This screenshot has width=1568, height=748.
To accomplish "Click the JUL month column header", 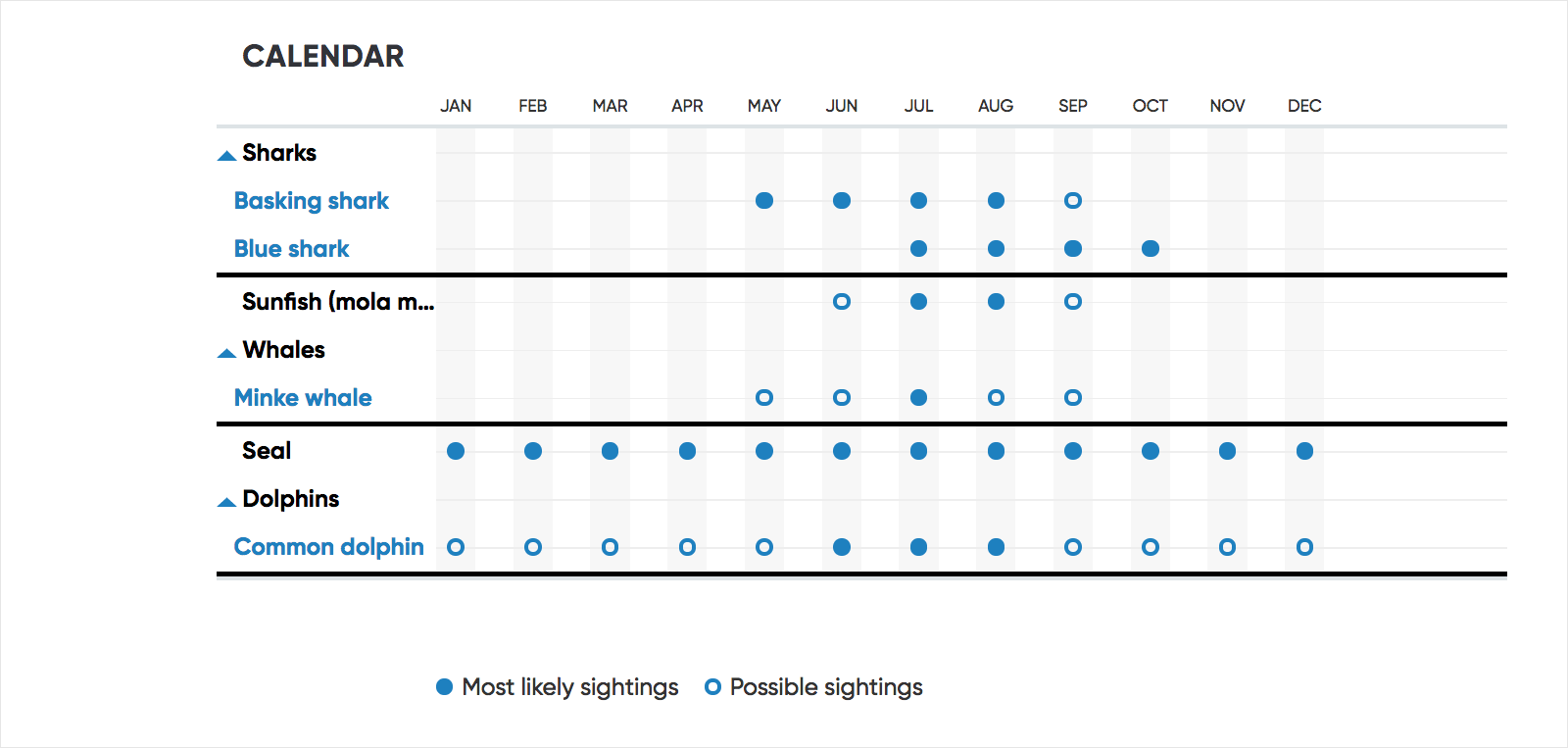I will (918, 106).
